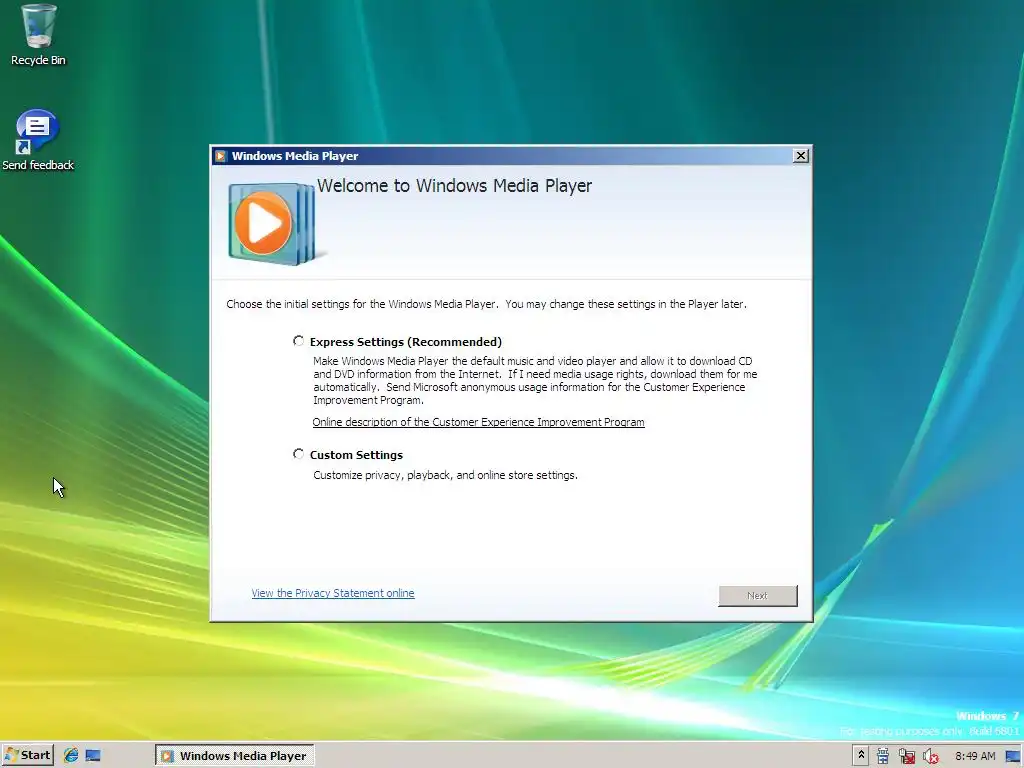Click the Next button
1024x768 pixels.
pos(758,596)
